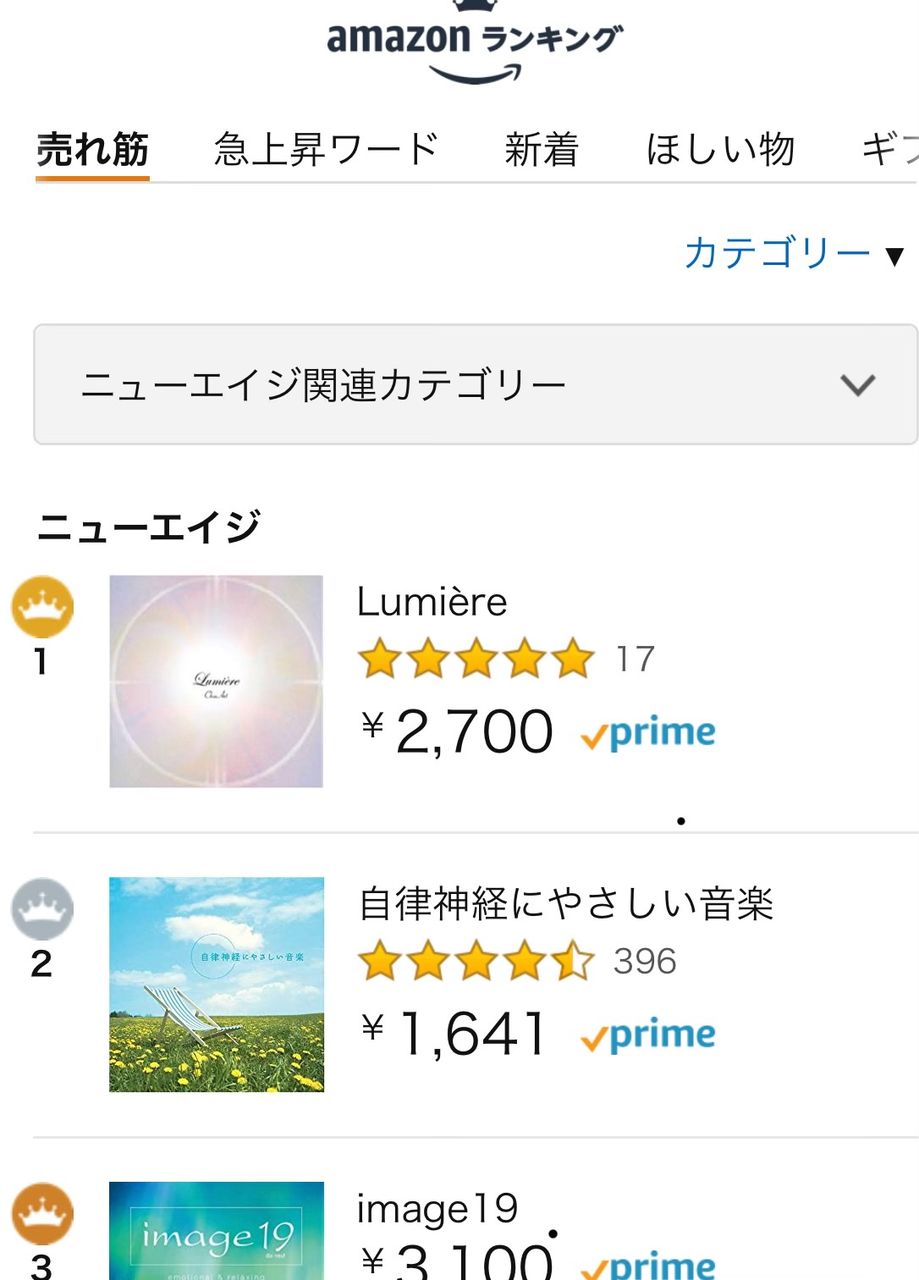Screen dimensions: 919x1280
Task: Tap the bronze crown rank 3 badge
Action: pyautogui.click(x=42, y=1214)
